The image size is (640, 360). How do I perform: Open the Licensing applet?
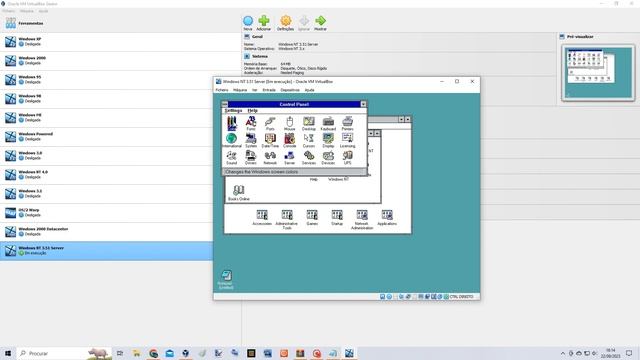pos(347,140)
